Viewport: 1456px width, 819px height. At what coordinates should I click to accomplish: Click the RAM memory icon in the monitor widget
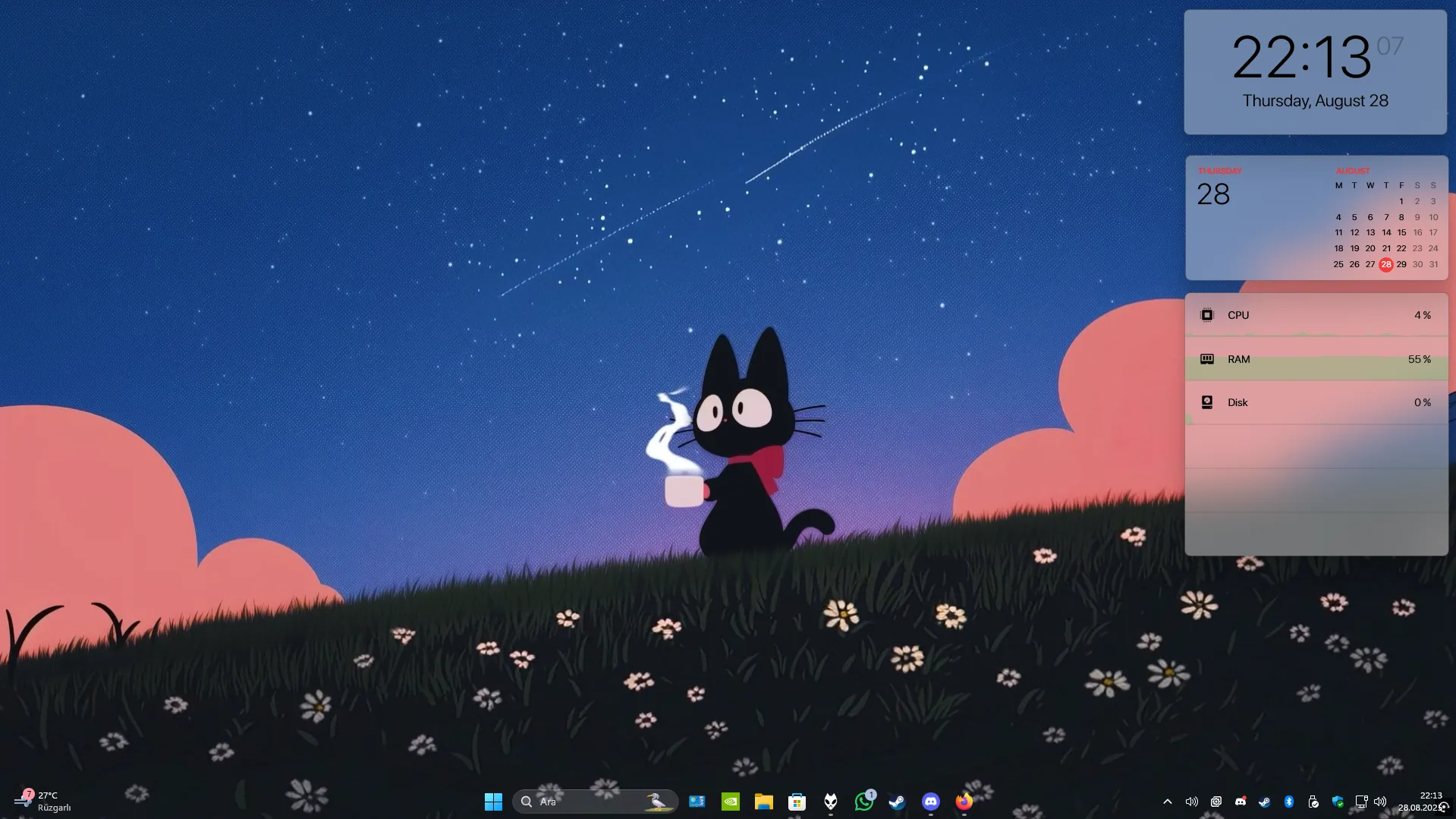[1207, 359]
